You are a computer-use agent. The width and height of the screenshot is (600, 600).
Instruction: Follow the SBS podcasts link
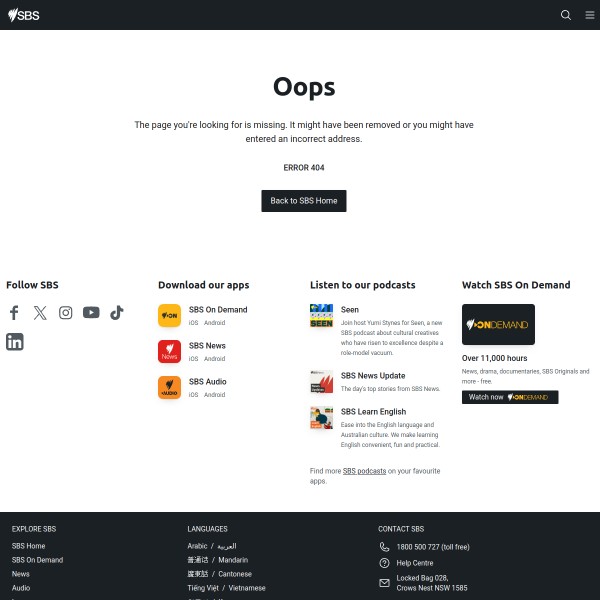364,471
